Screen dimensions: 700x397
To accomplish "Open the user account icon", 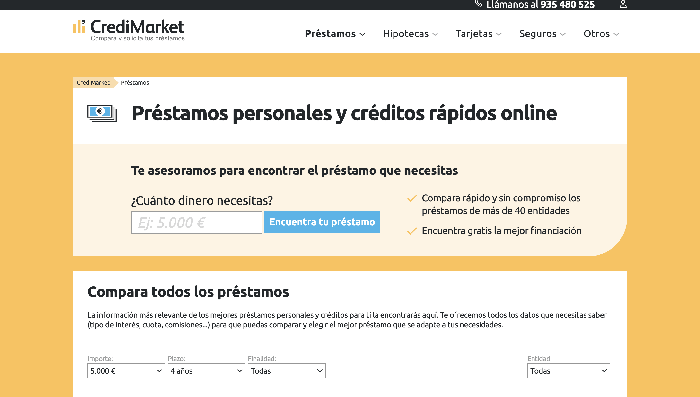I will [x=623, y=4].
